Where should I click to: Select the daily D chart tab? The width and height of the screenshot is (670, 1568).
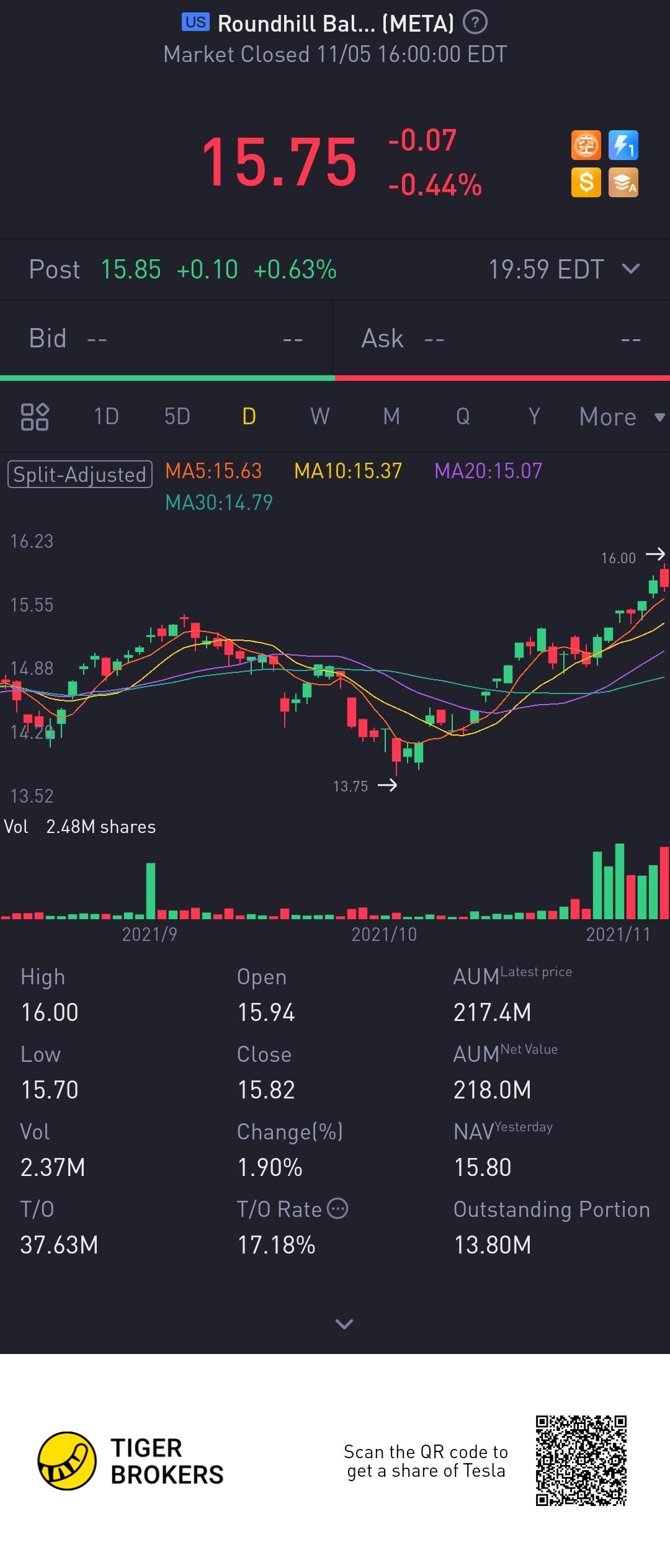pyautogui.click(x=249, y=416)
